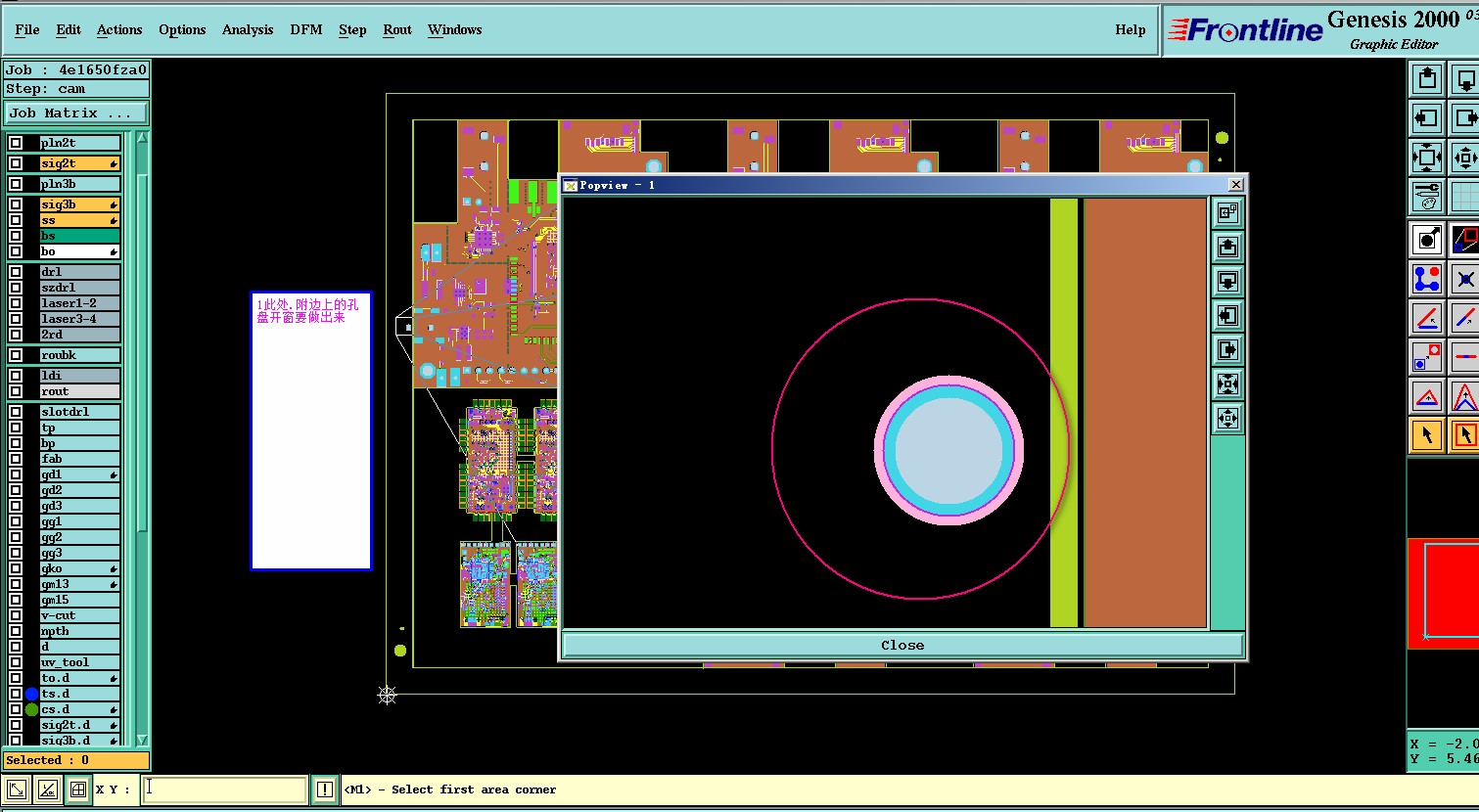This screenshot has width=1479, height=812.
Task: Select the connected dots edit tool
Action: click(x=1427, y=279)
